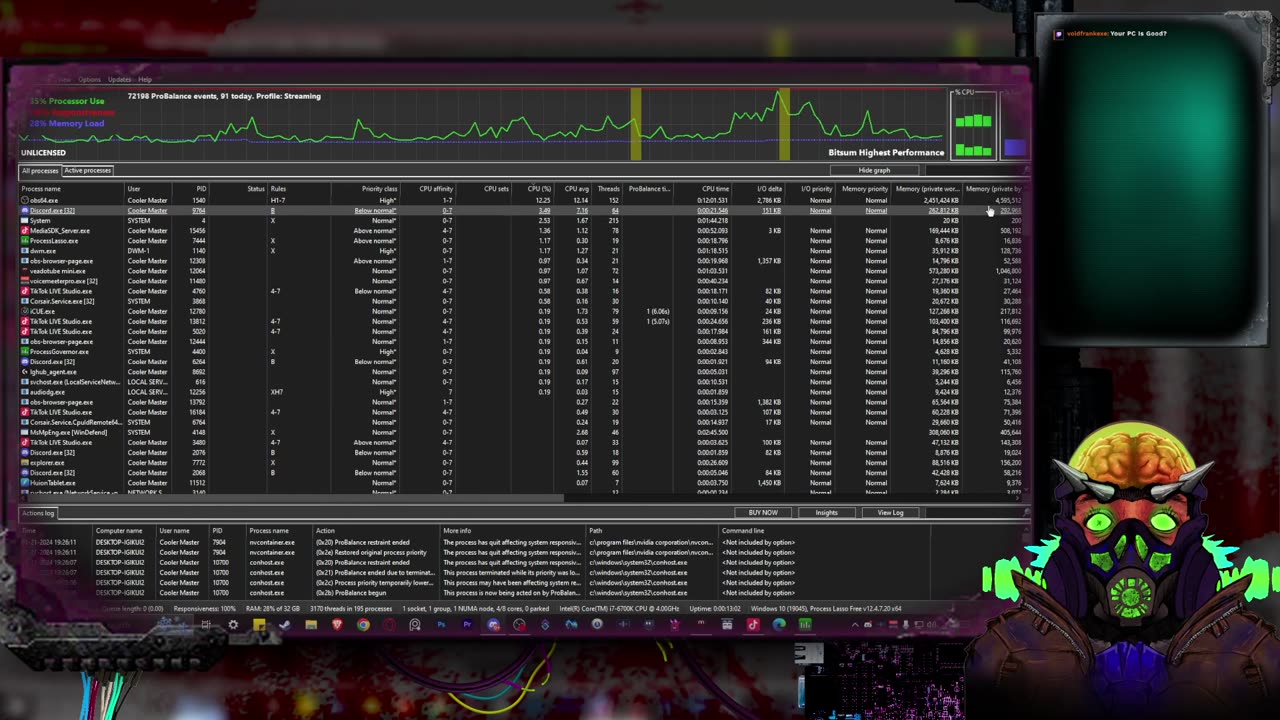Click 'Bitsum Highest Performance' power plan text

[886, 152]
